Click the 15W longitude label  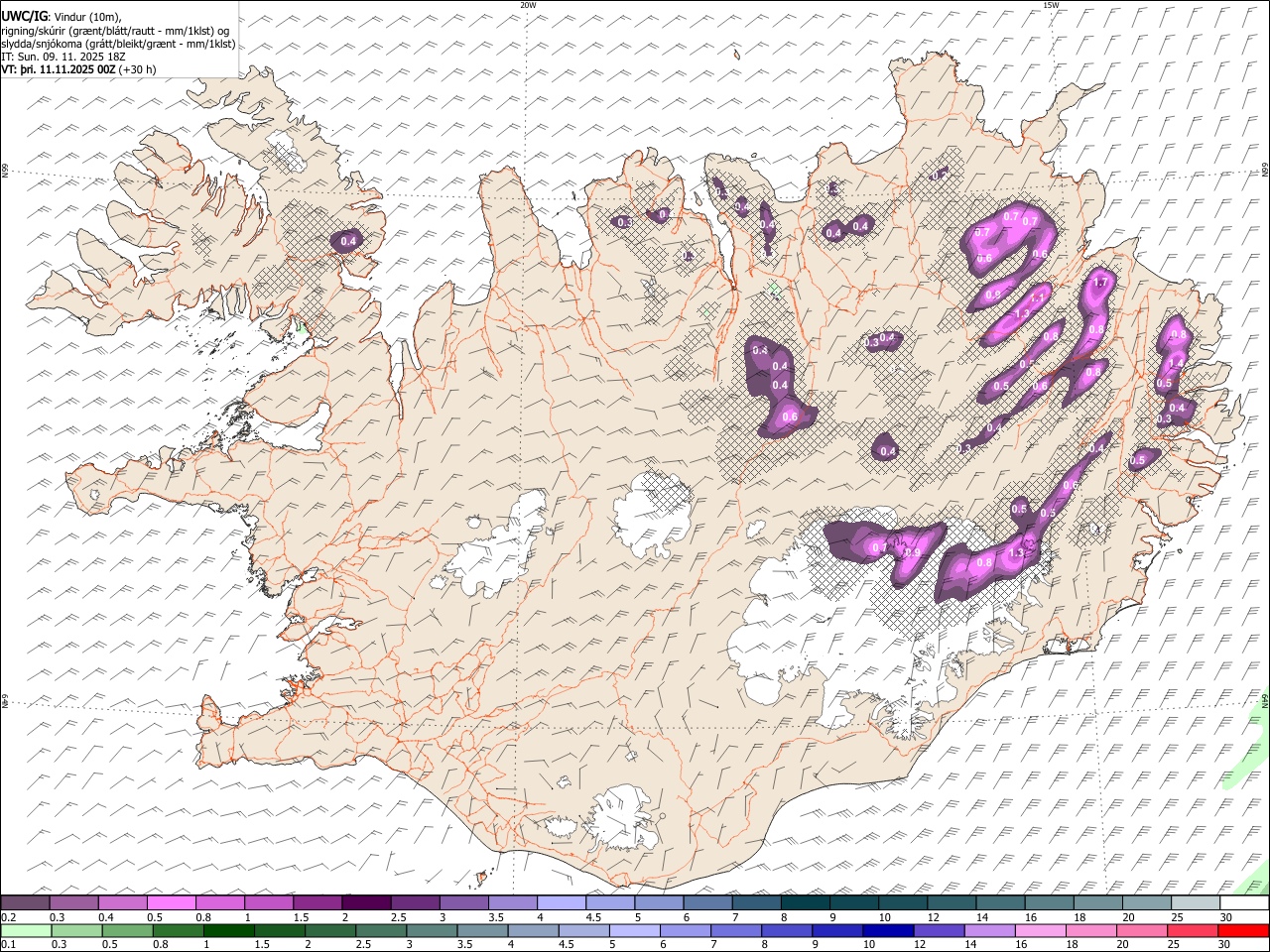tap(1050, 5)
